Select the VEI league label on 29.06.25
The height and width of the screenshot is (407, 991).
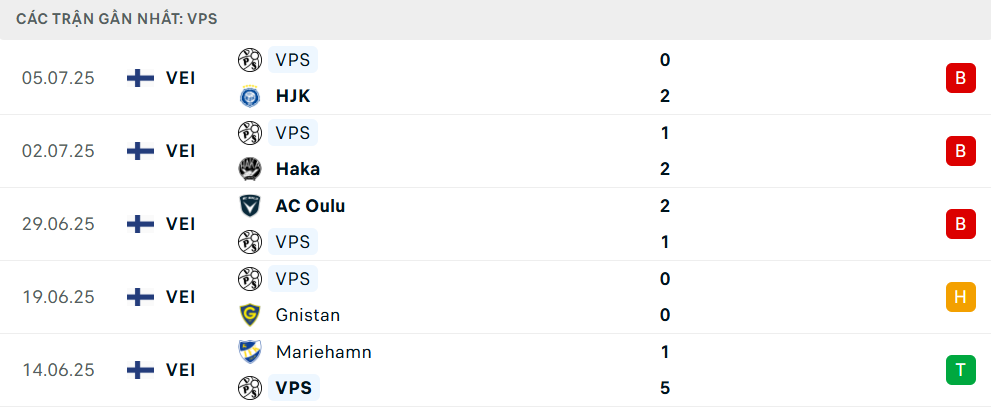[181, 224]
